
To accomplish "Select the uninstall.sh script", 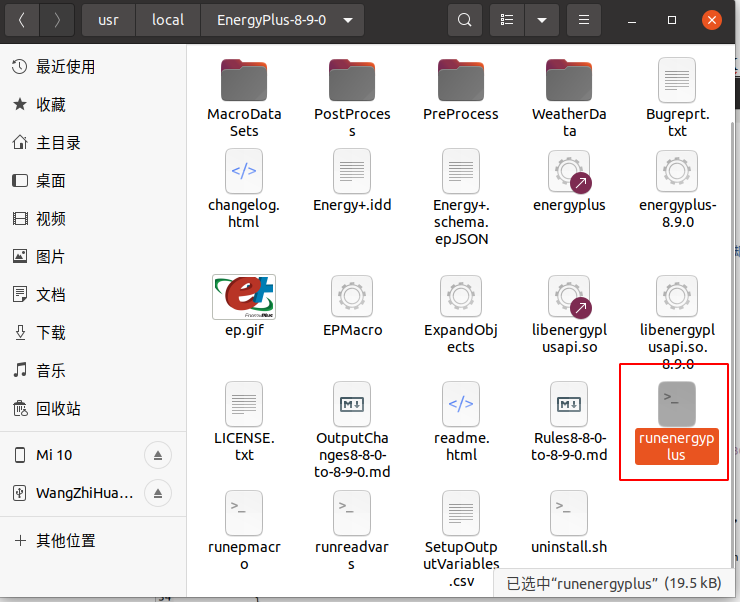I will coord(569,523).
